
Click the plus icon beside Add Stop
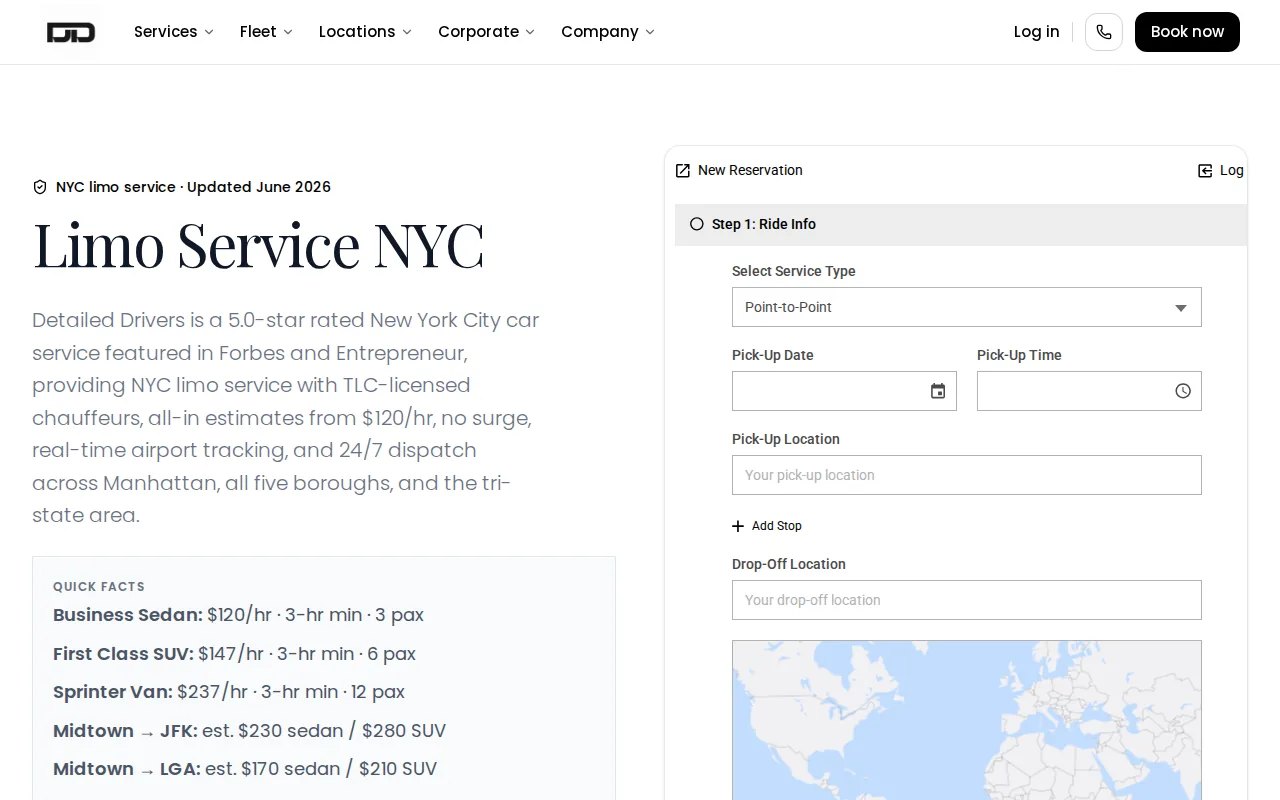[x=738, y=526]
